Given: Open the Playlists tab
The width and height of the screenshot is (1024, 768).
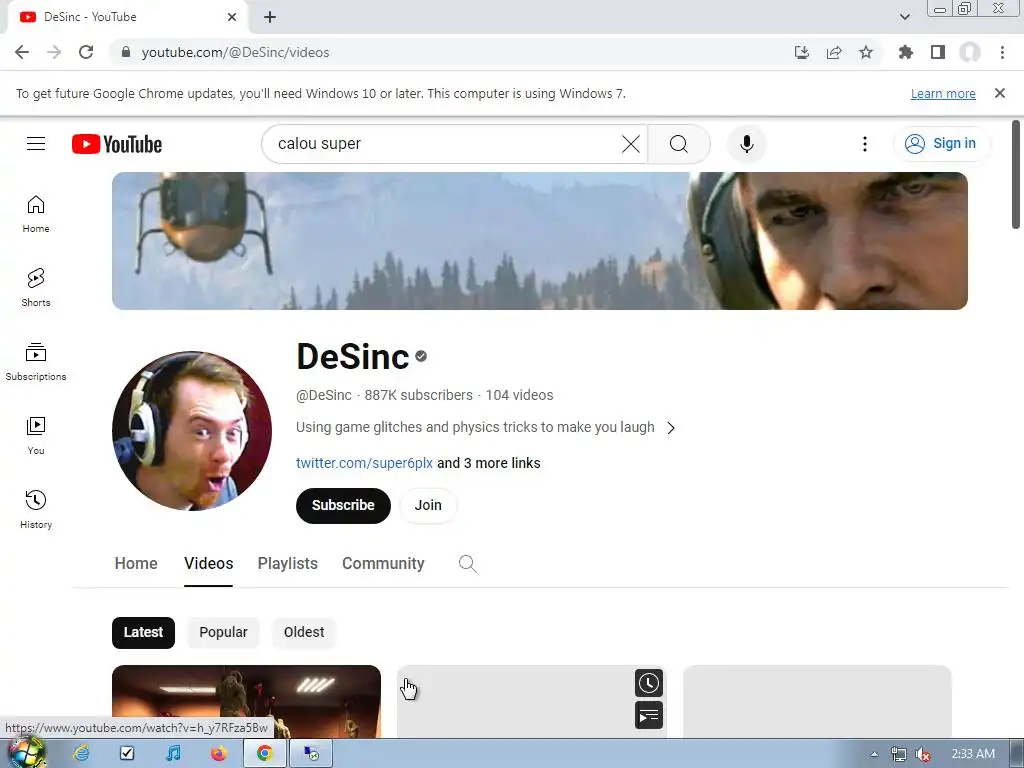Looking at the screenshot, I should coord(287,564).
